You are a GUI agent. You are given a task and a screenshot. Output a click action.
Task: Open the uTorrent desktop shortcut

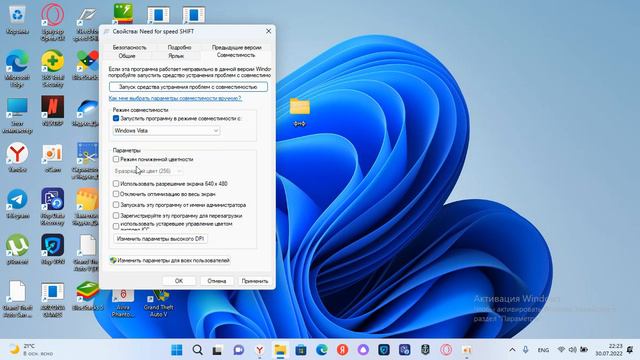(x=17, y=249)
